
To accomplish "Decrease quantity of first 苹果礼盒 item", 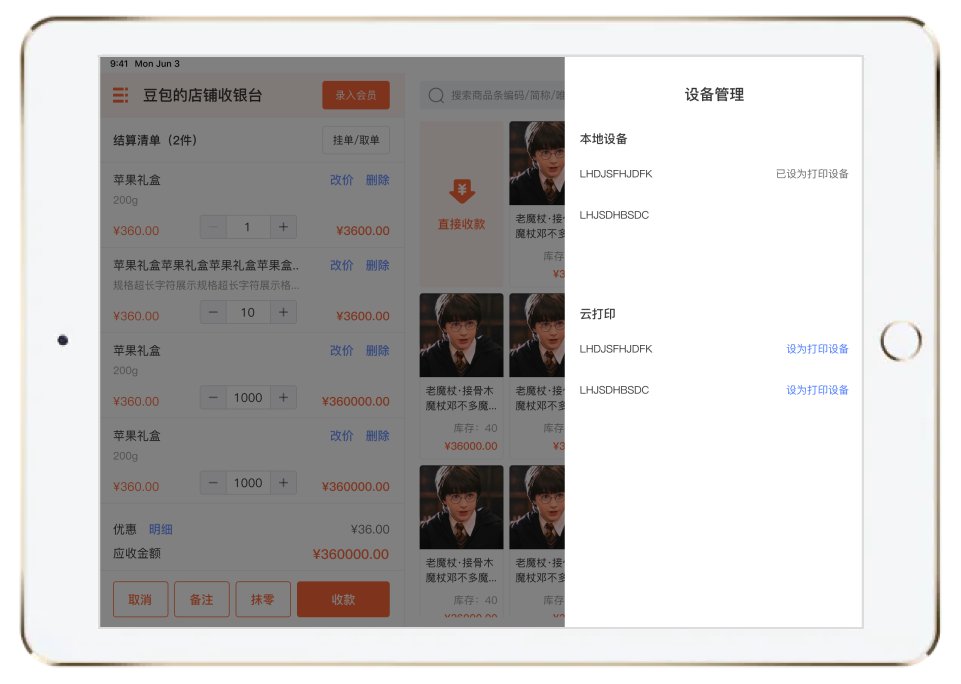I will click(x=213, y=228).
